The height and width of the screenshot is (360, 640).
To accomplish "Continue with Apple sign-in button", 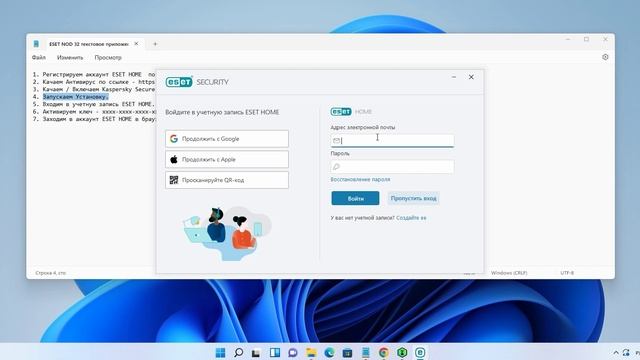I will coord(227,160).
